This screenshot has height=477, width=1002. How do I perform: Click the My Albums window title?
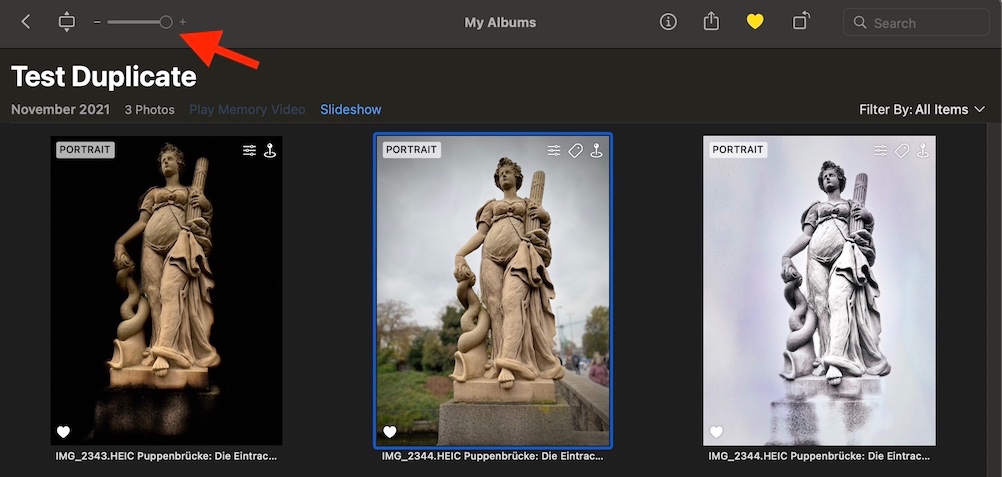[x=500, y=22]
